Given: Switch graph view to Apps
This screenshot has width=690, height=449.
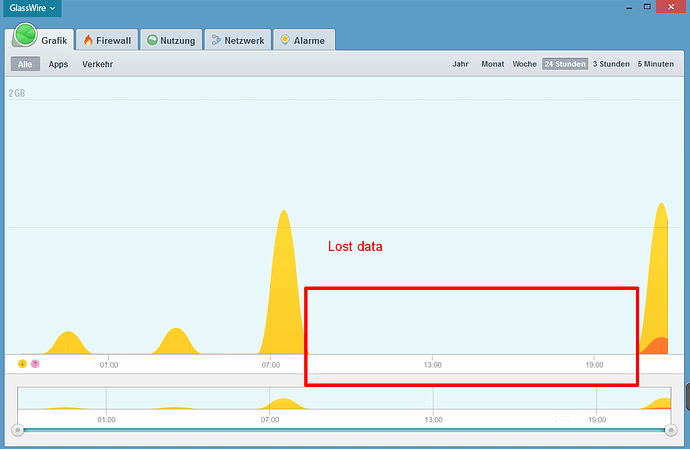Looking at the screenshot, I should (58, 64).
